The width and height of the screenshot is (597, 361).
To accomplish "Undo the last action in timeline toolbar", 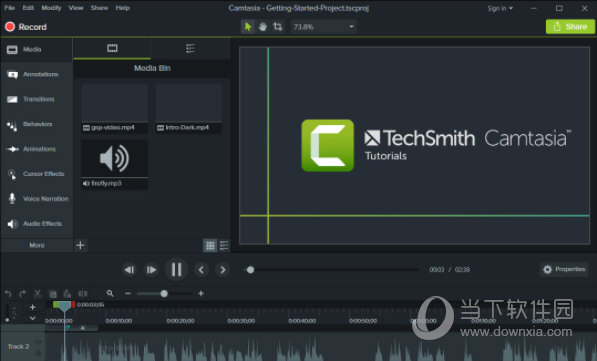I will tap(8, 294).
